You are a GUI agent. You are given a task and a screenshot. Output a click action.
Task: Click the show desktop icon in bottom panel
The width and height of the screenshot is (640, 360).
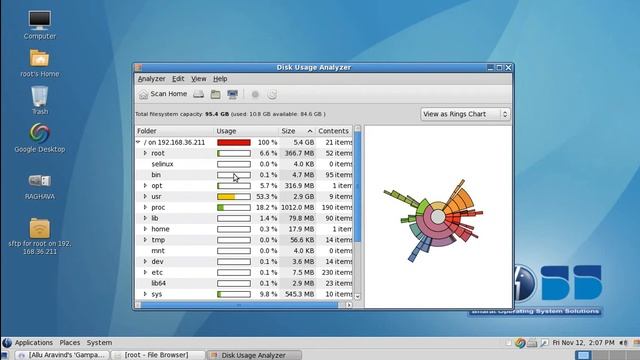5,355
